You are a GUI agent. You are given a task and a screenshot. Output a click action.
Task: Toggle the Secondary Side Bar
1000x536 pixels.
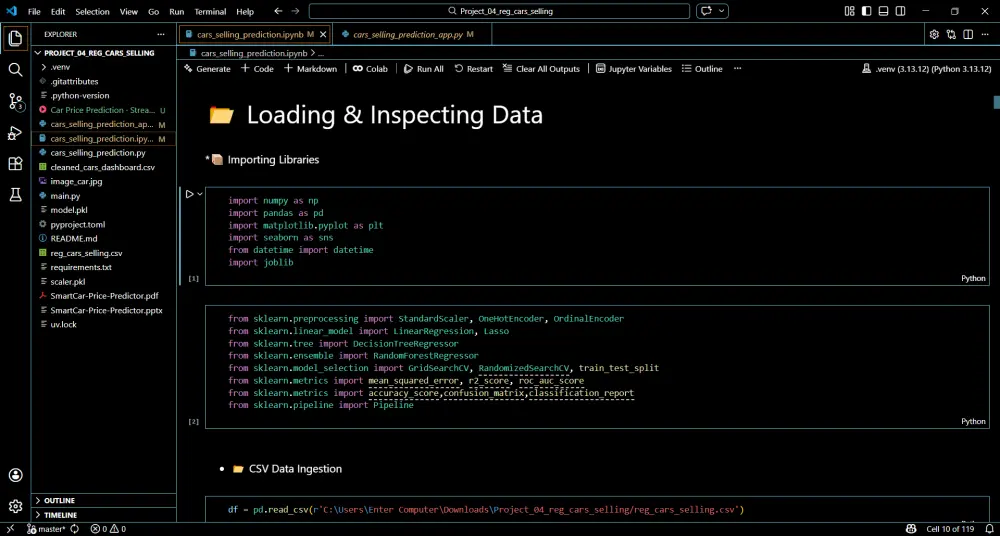click(x=901, y=11)
